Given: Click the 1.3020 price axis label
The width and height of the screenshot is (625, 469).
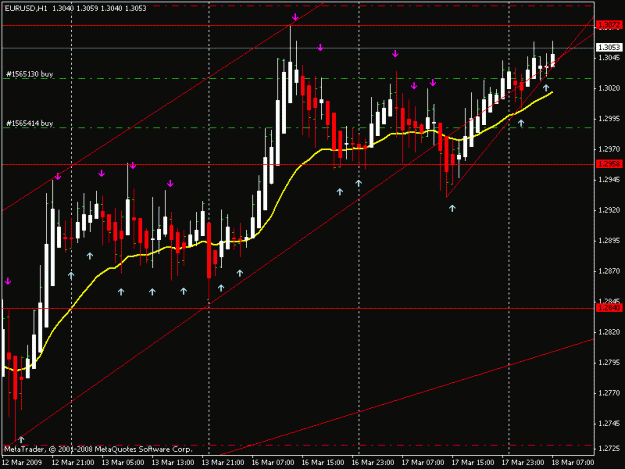Looking at the screenshot, I should coord(609,88).
